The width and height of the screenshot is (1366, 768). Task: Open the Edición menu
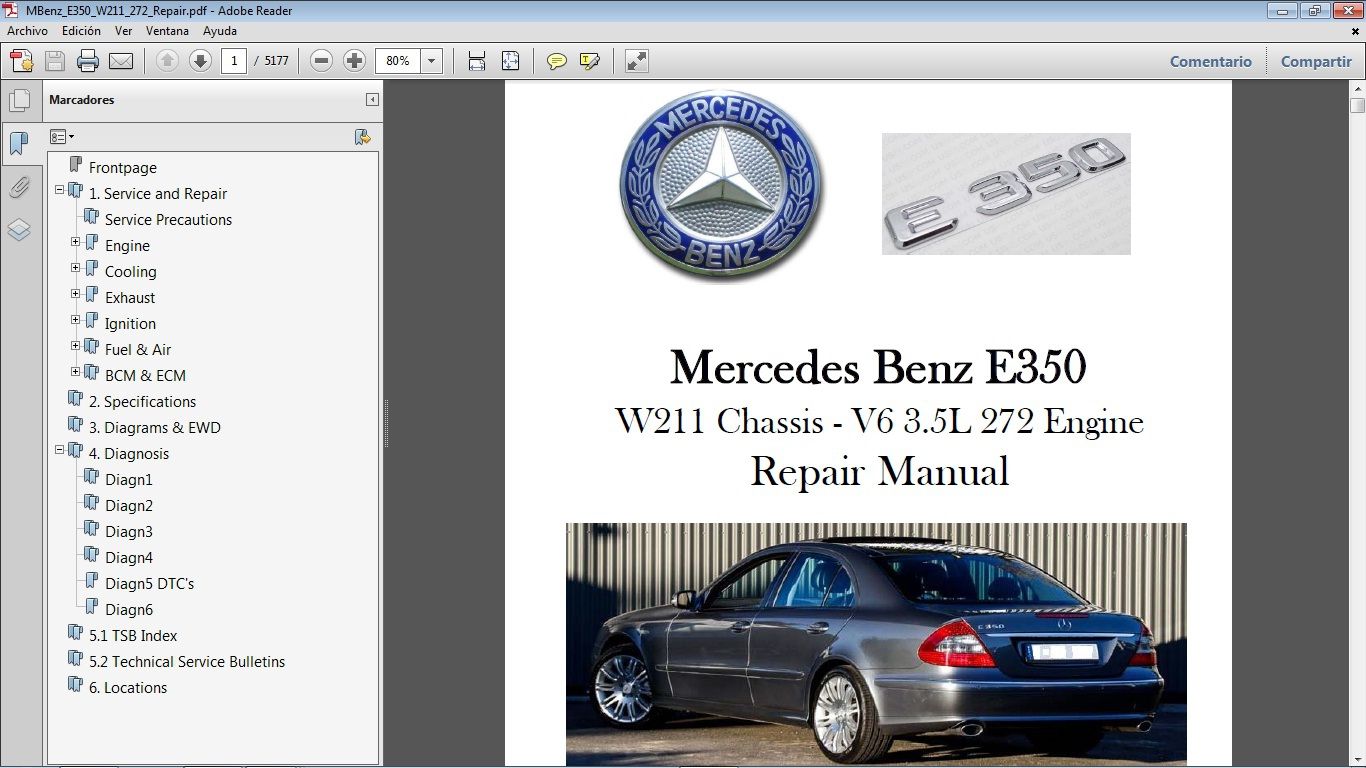click(80, 31)
